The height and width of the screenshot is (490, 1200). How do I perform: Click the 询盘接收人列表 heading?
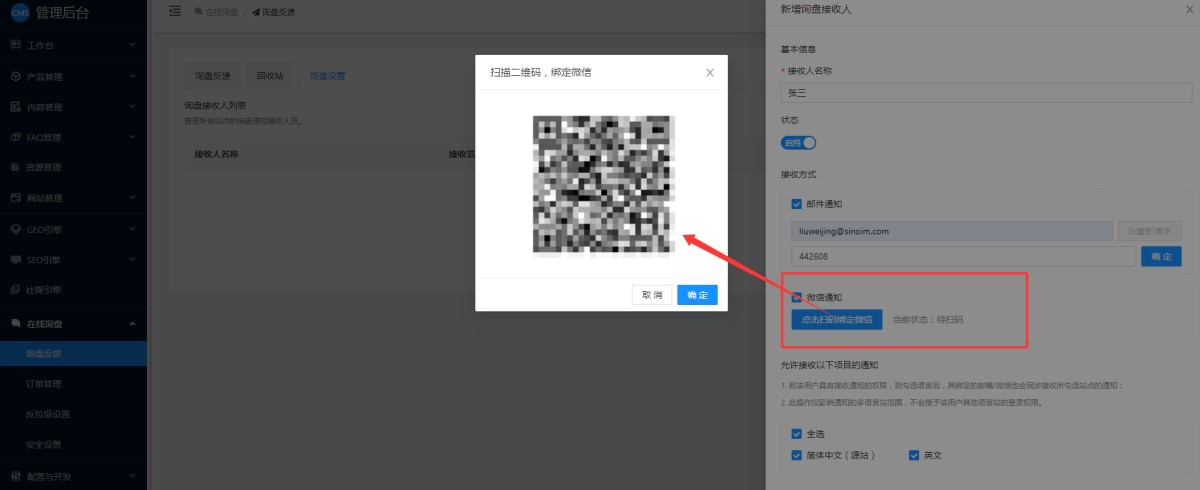click(x=215, y=105)
